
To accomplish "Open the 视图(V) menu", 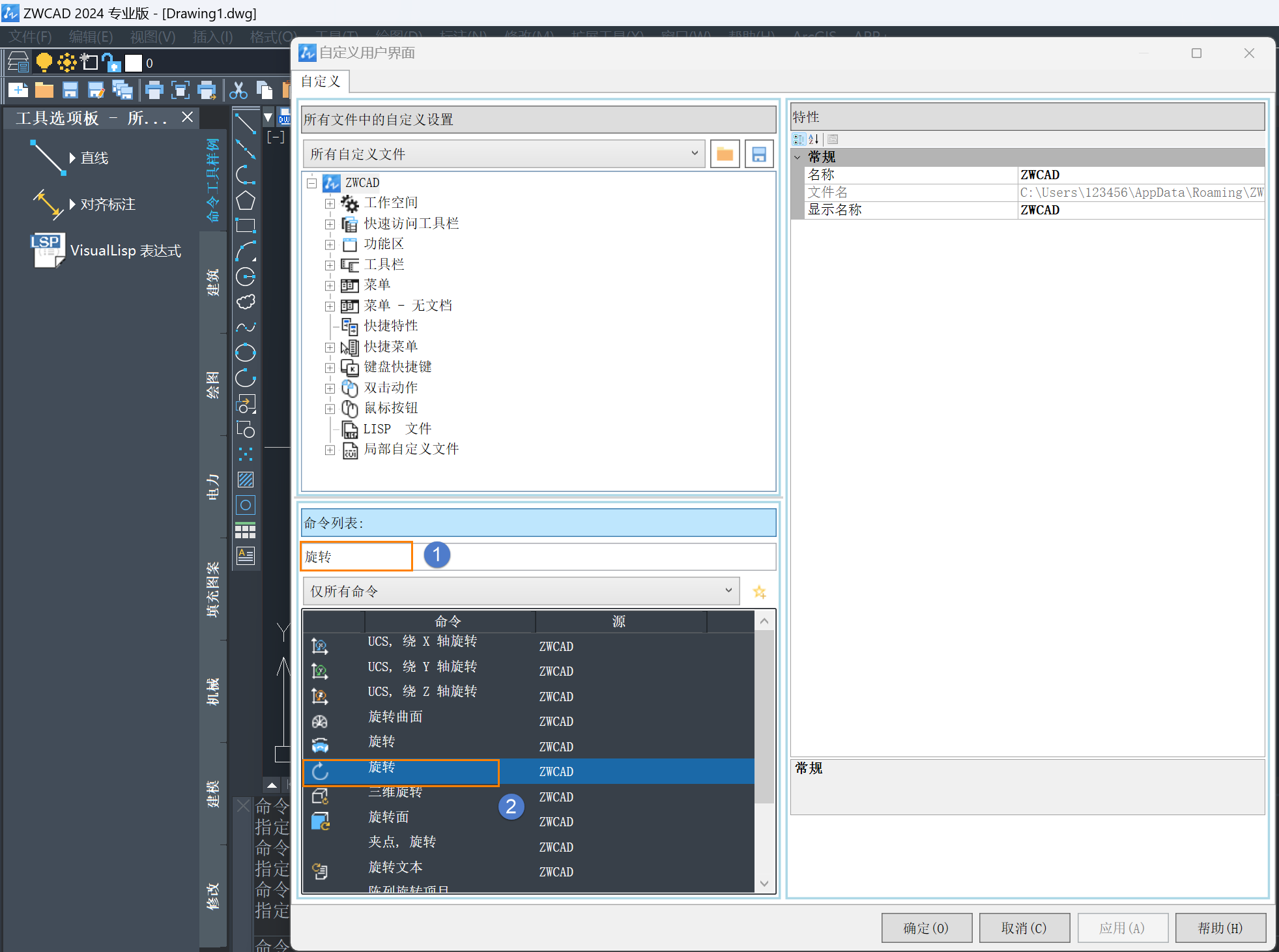I will (152, 36).
